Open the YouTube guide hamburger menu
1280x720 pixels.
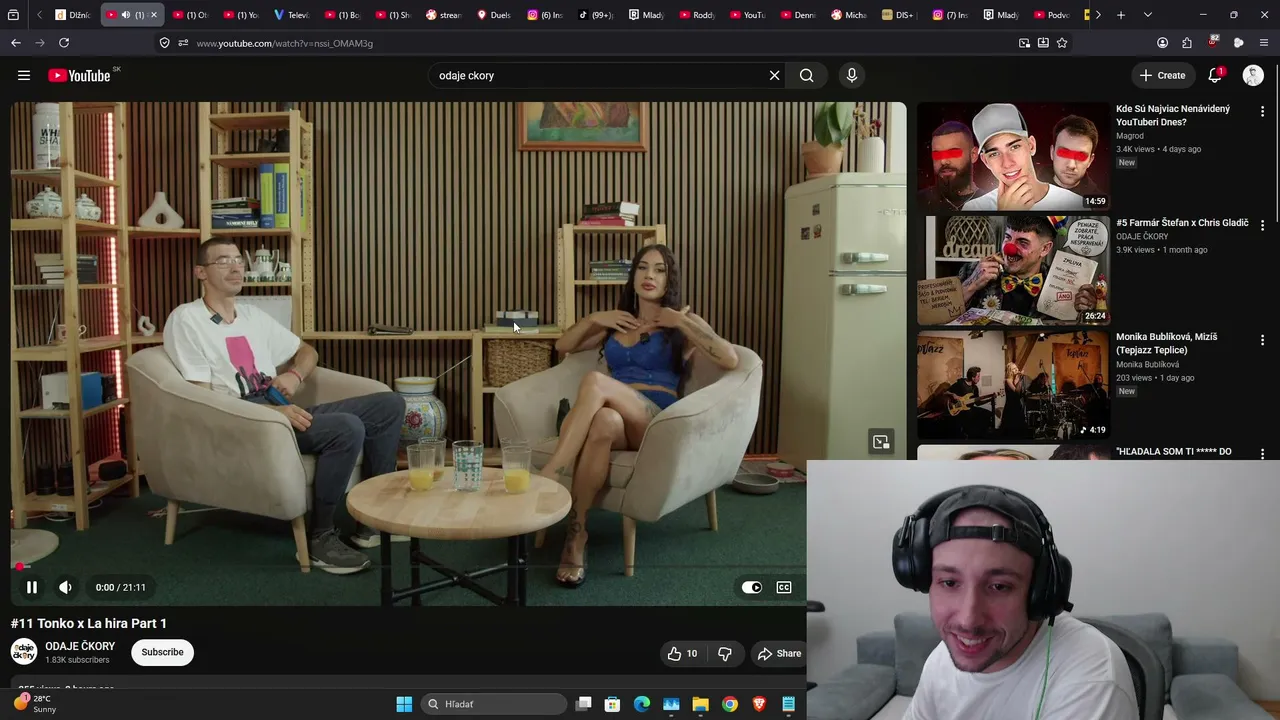24,75
